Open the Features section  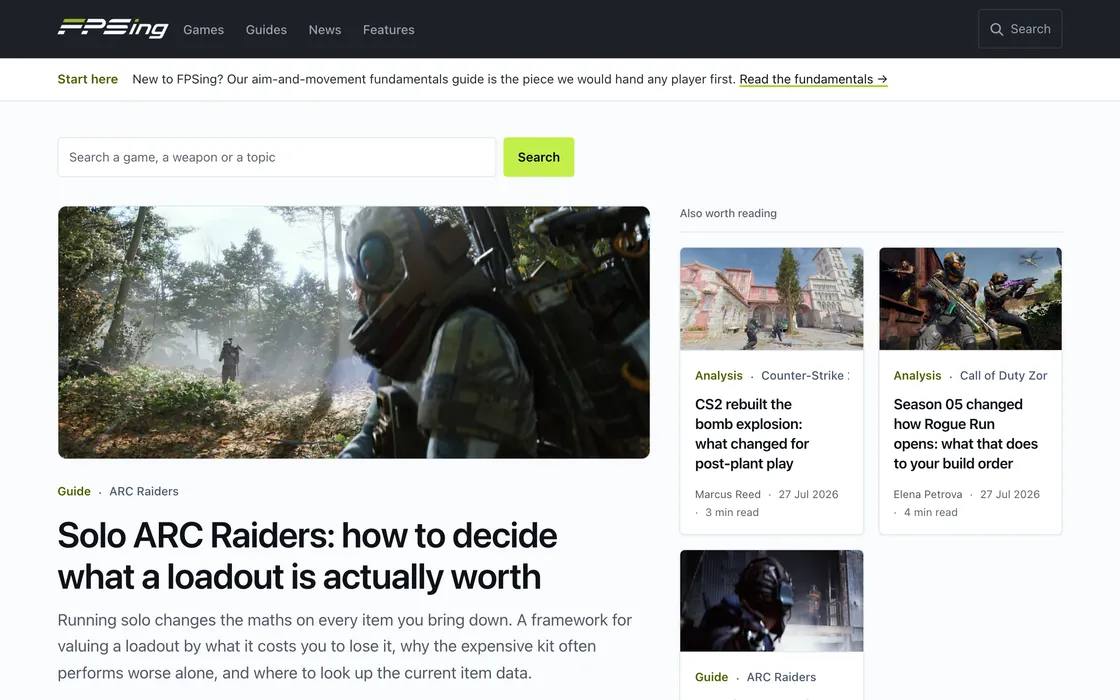(x=389, y=29)
